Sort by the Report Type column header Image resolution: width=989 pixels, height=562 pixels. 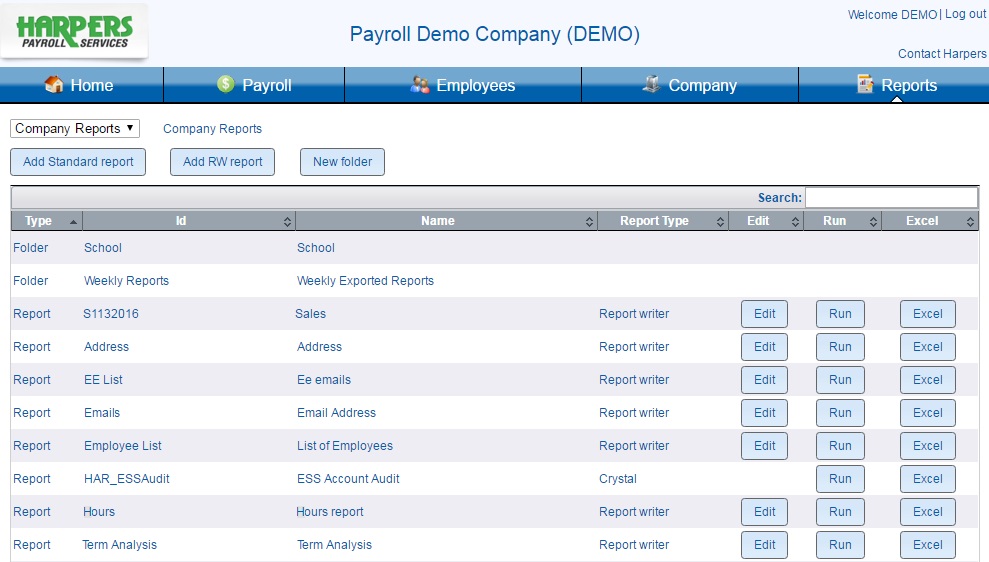(654, 221)
